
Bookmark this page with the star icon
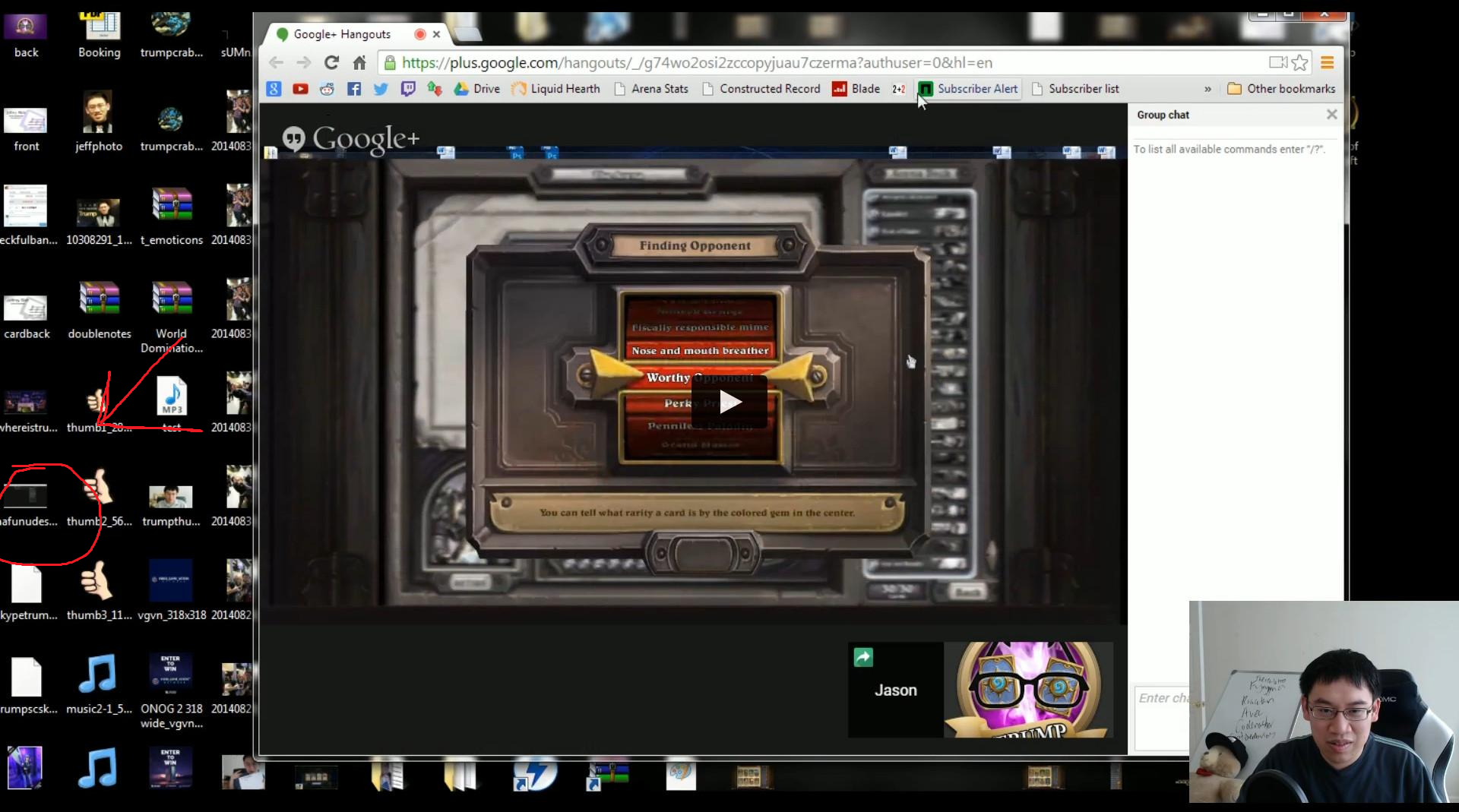coord(1299,62)
